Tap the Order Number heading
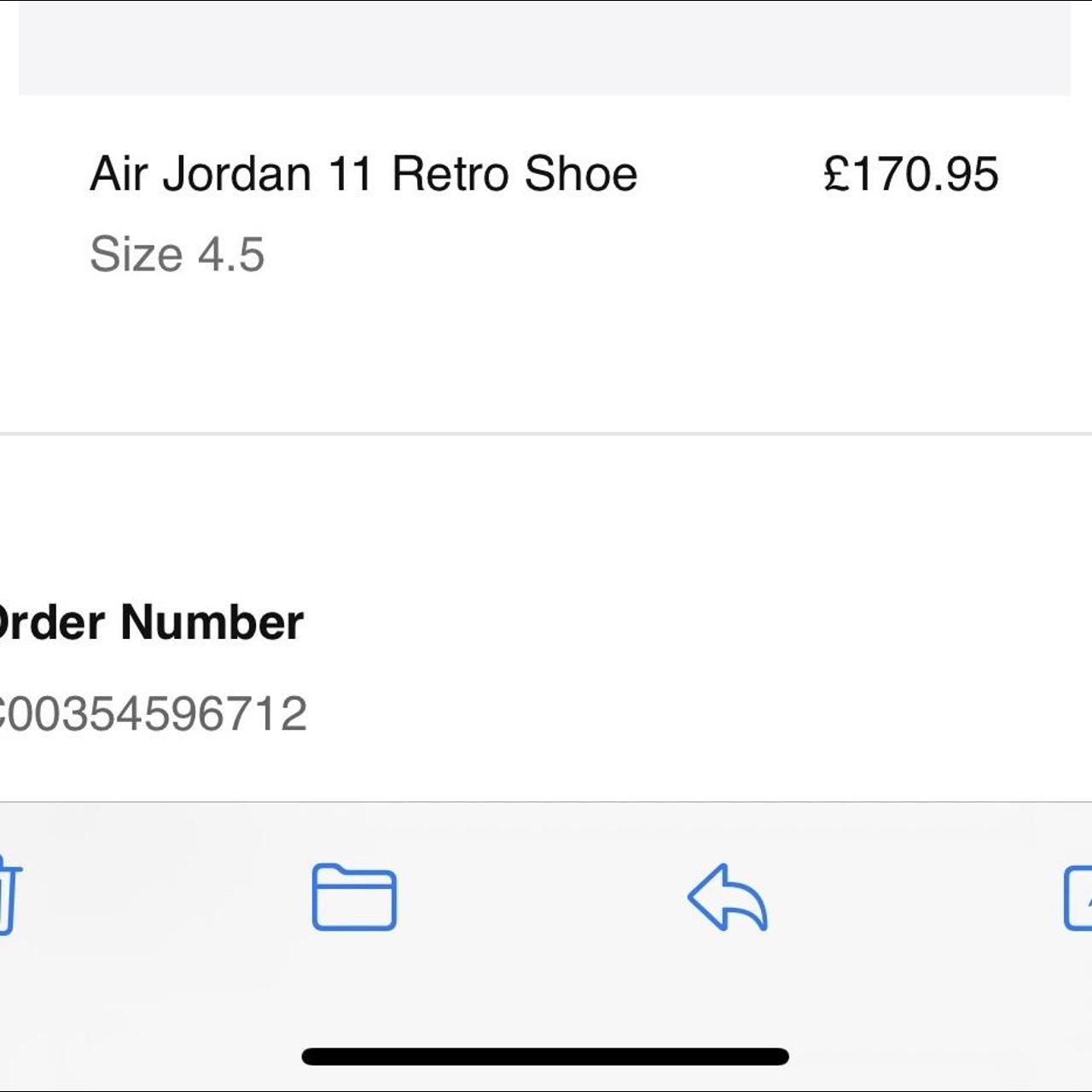The image size is (1092, 1092). pos(151,621)
